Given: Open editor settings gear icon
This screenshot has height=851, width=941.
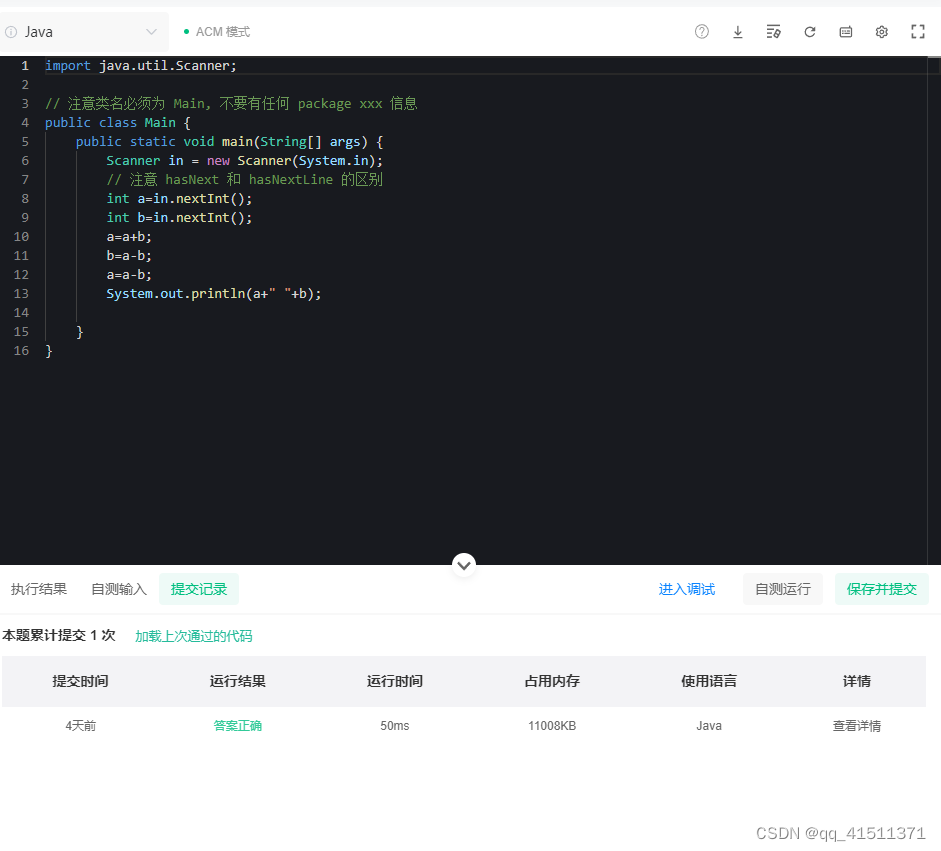Looking at the screenshot, I should click(x=882, y=32).
